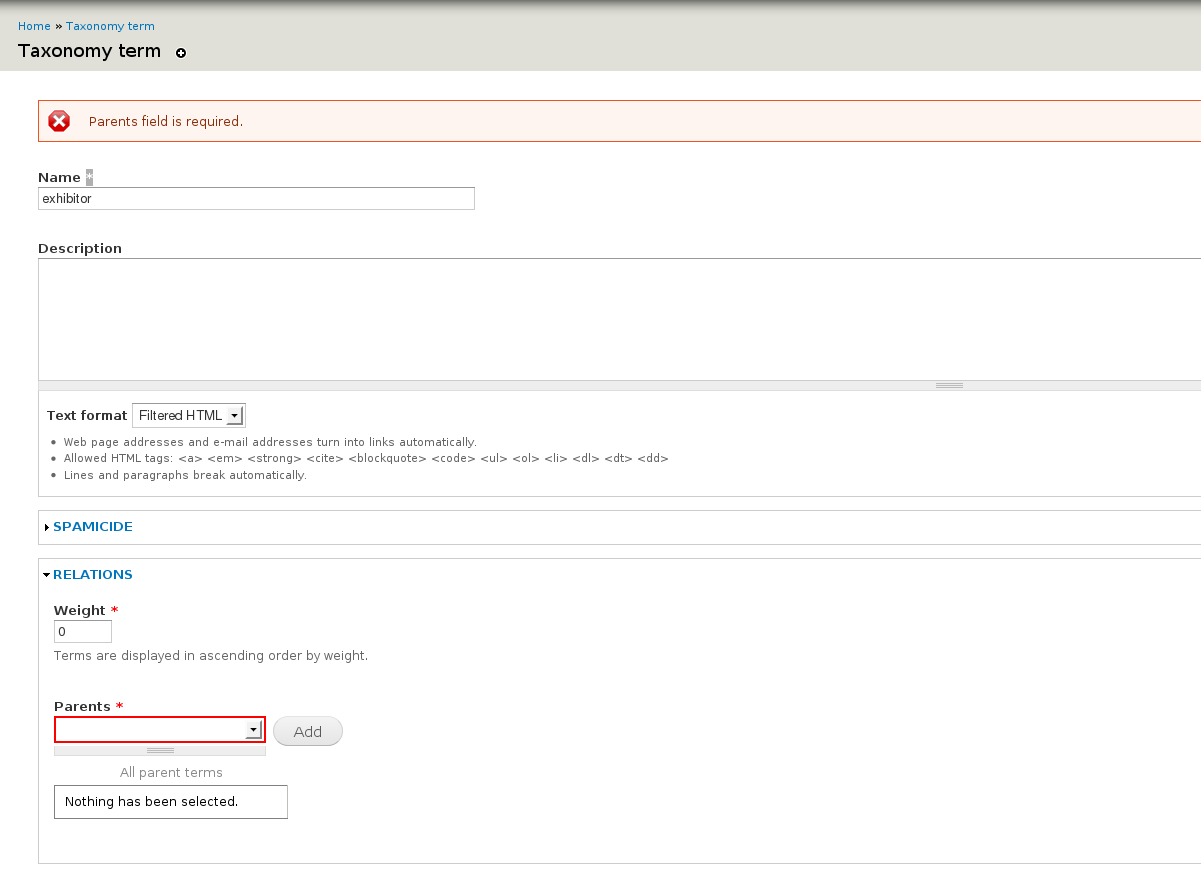
Task: Click 'Lines and paragraphs break automatically.' tip
Action: [185, 475]
